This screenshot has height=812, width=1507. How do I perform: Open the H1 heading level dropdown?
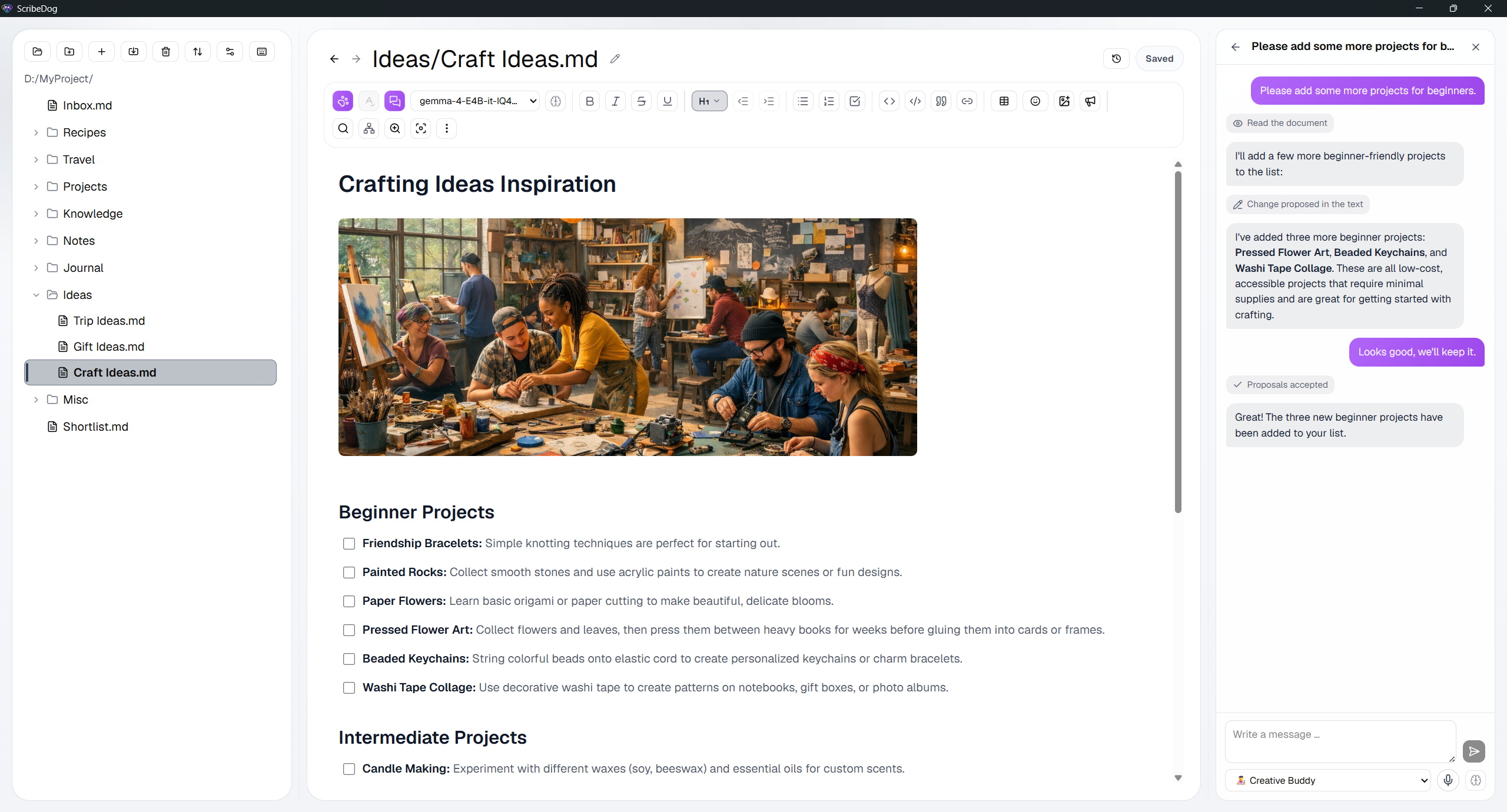pos(709,101)
